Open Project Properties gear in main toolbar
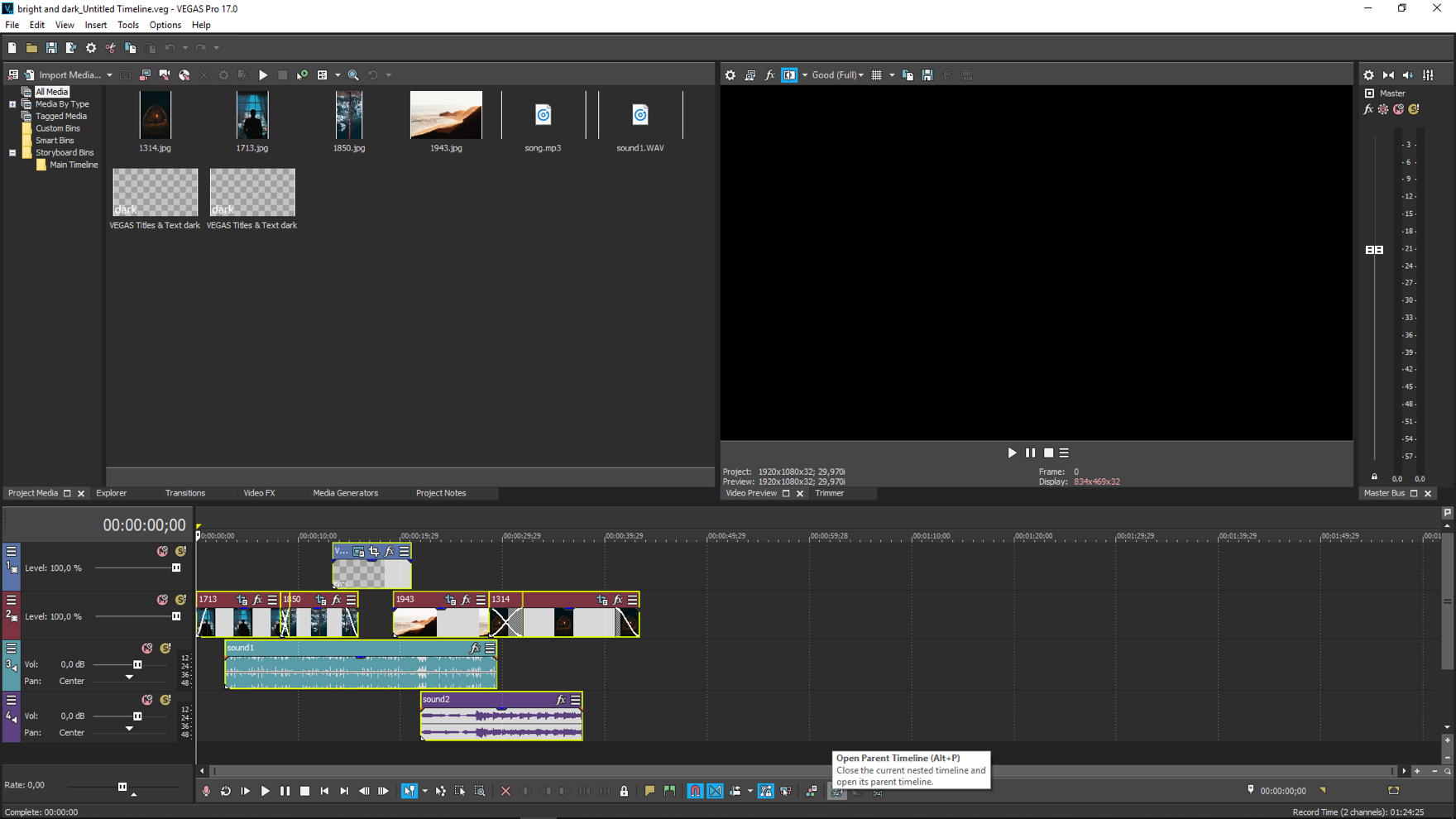1456x819 pixels. [91, 48]
